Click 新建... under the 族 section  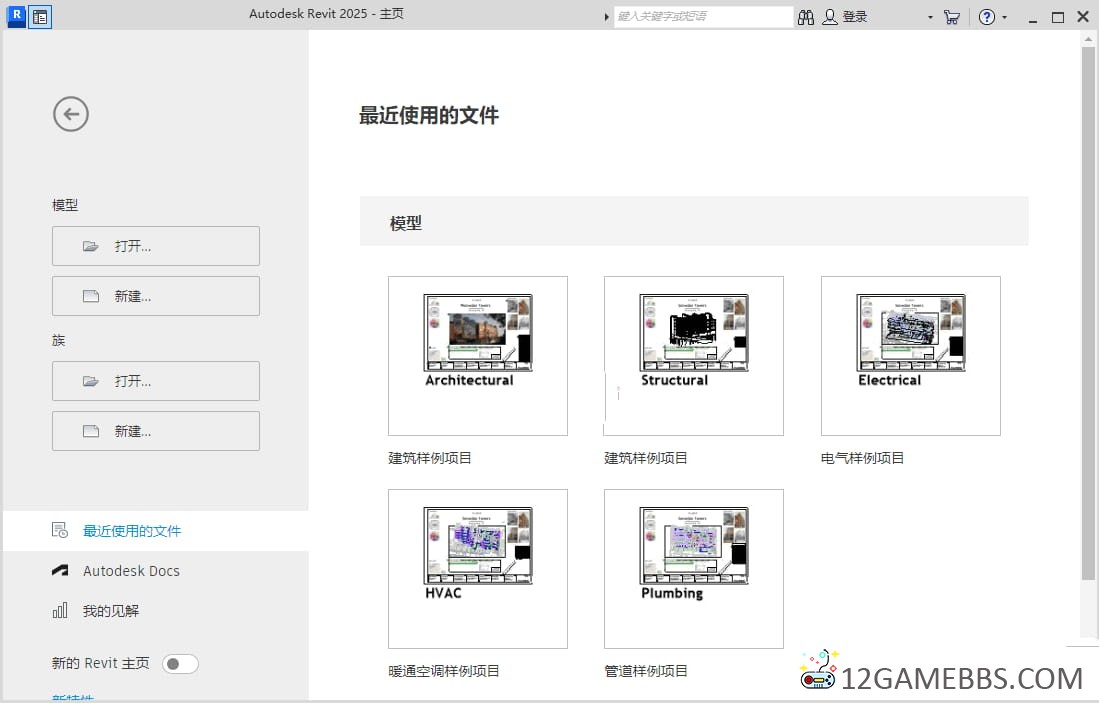point(156,431)
